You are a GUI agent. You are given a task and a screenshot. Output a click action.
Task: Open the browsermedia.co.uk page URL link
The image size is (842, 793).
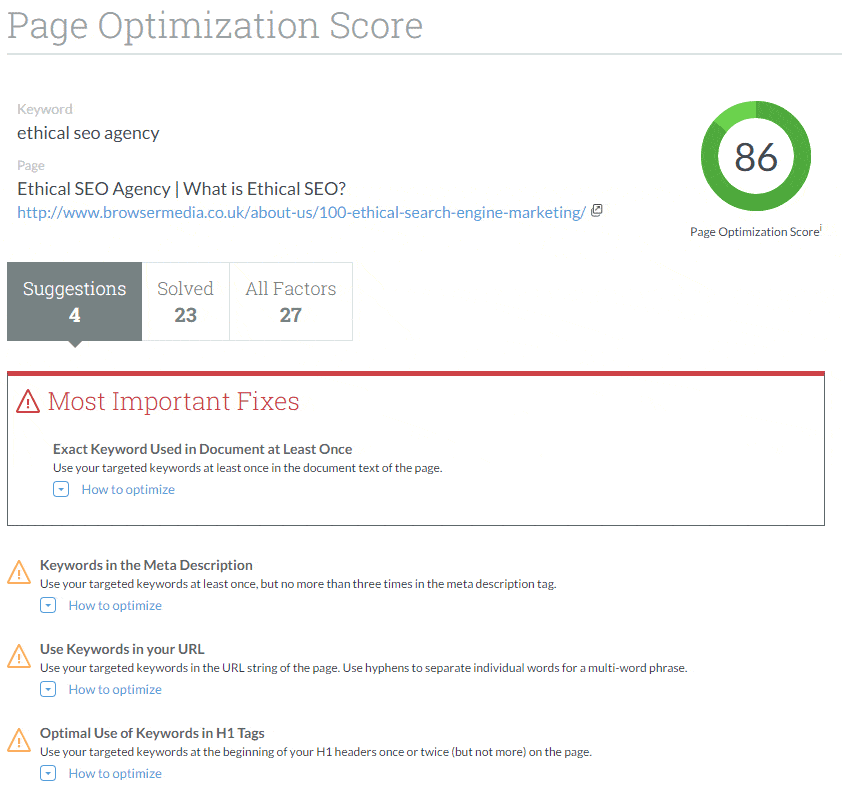[x=301, y=213]
